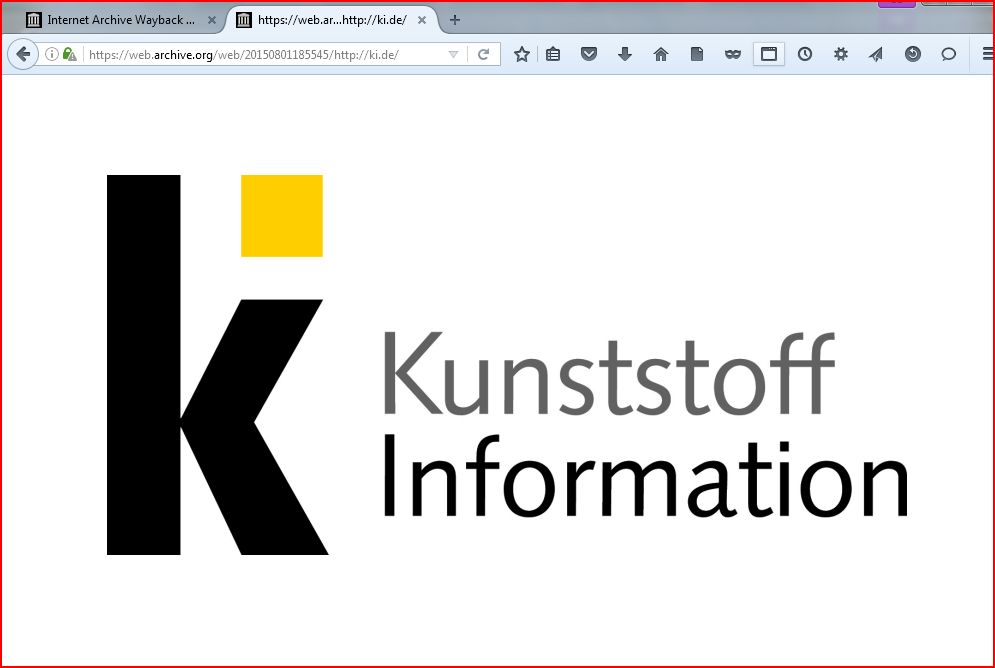Click the Kunststoff Information logo image
Viewport: 995px width, 668px height.
pyautogui.click(x=508, y=365)
